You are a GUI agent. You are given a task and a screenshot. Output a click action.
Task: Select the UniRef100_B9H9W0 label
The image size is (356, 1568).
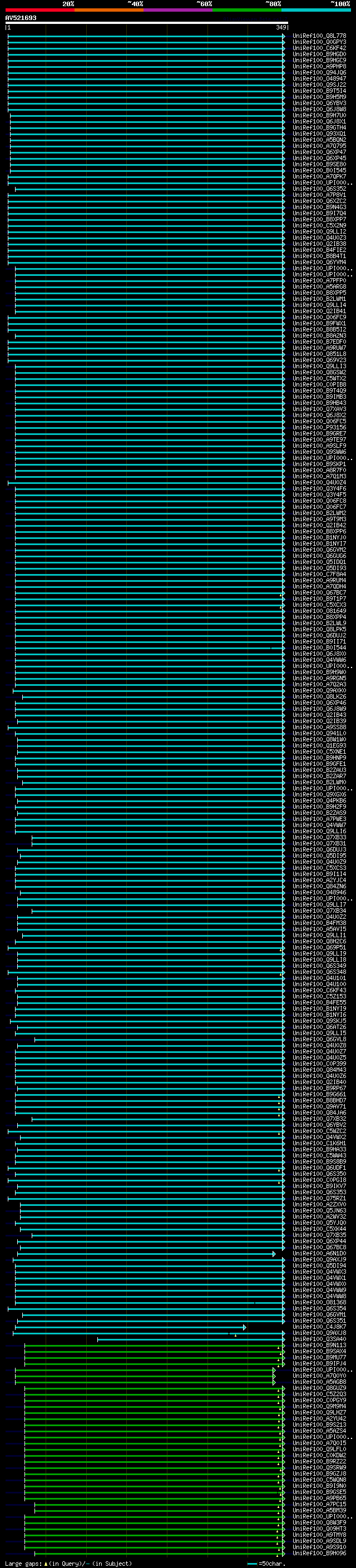tap(319, 672)
